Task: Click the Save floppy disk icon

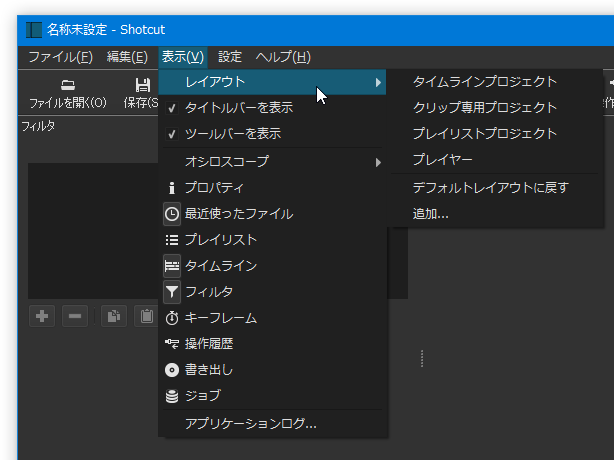Action: click(x=143, y=85)
